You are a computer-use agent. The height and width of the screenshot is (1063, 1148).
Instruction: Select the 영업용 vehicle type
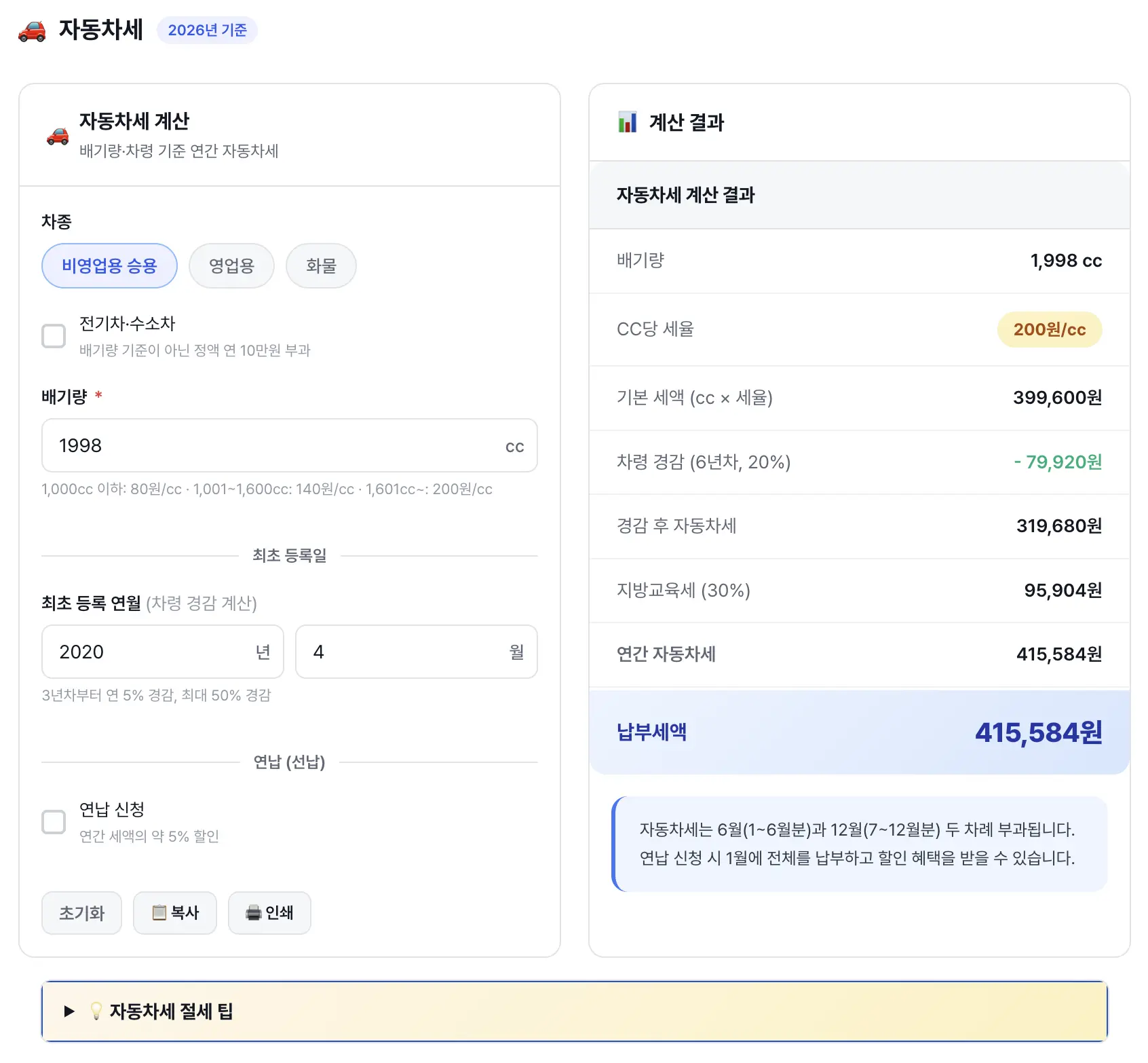231,265
